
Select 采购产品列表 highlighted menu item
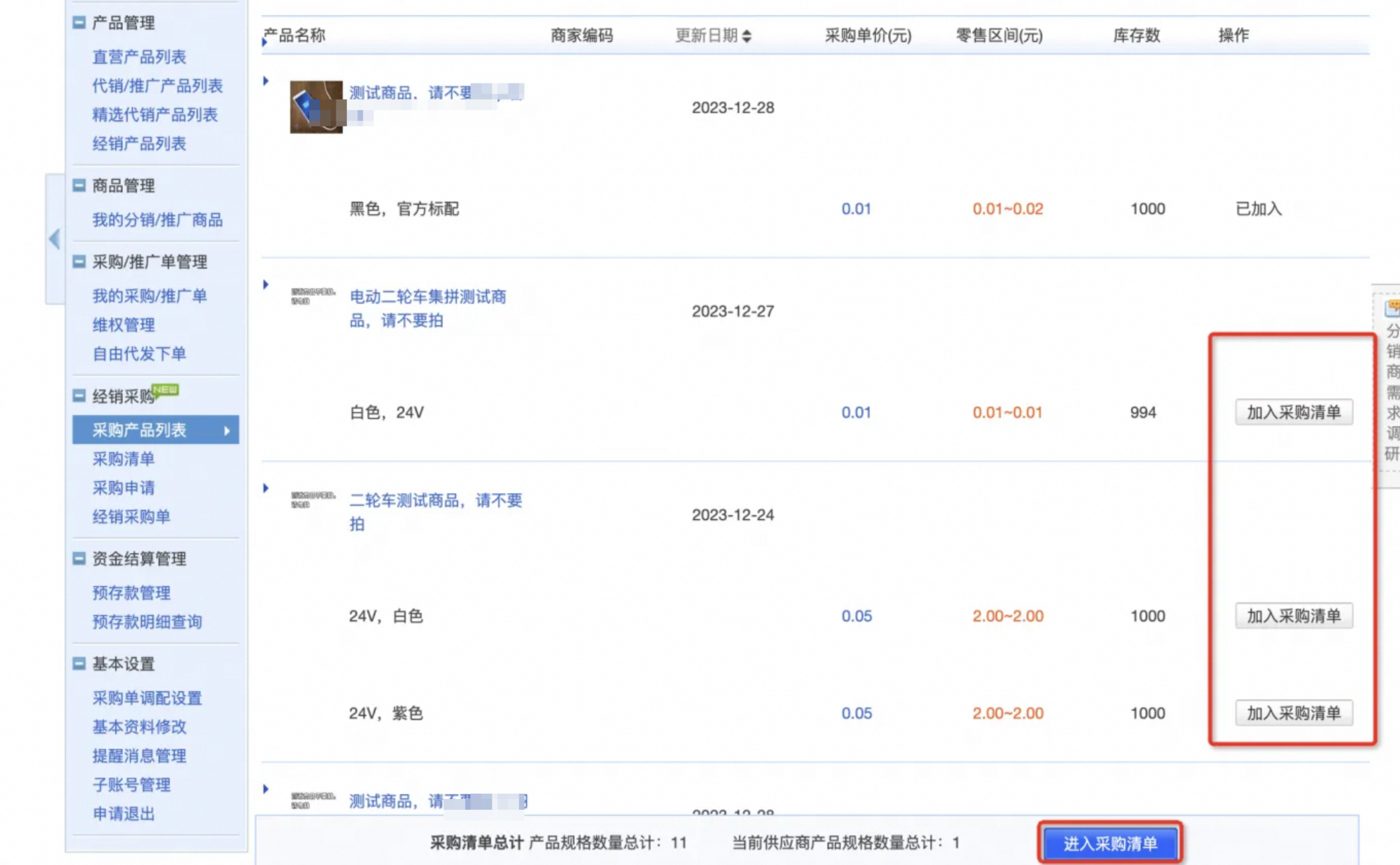pos(155,430)
